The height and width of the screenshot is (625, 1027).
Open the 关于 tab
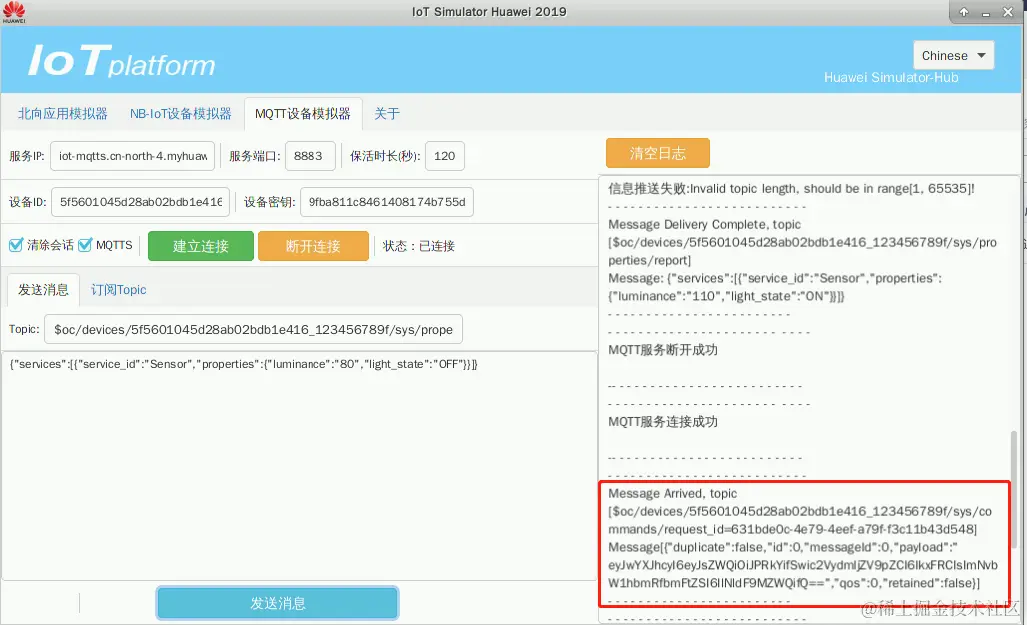[386, 113]
